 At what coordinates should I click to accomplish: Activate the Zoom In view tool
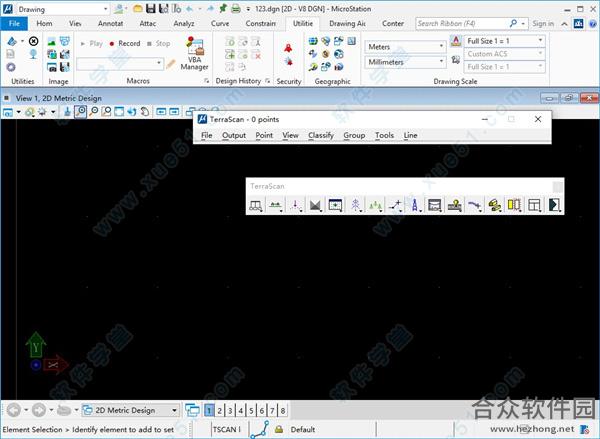80,111
